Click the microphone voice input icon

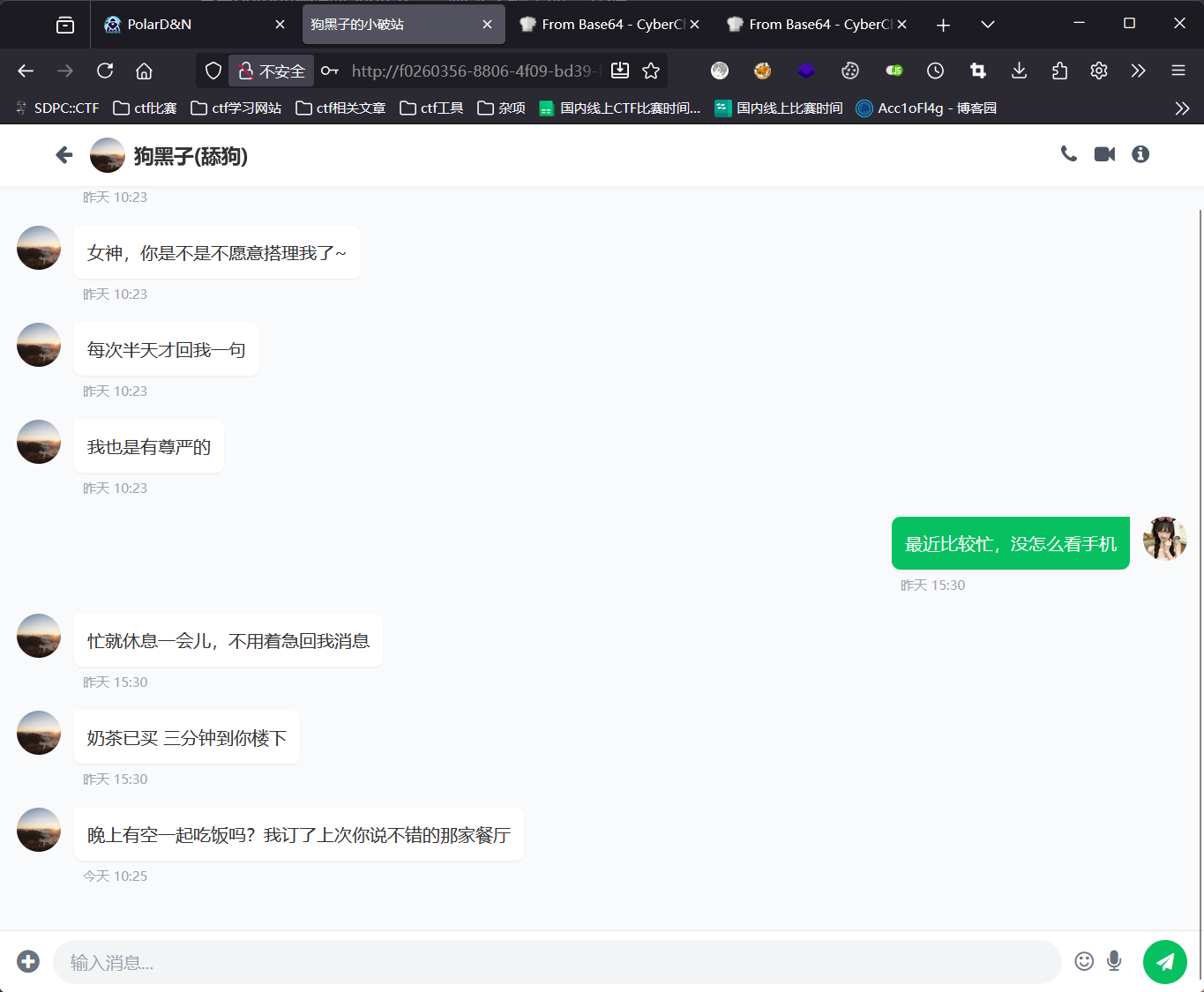coord(1114,962)
